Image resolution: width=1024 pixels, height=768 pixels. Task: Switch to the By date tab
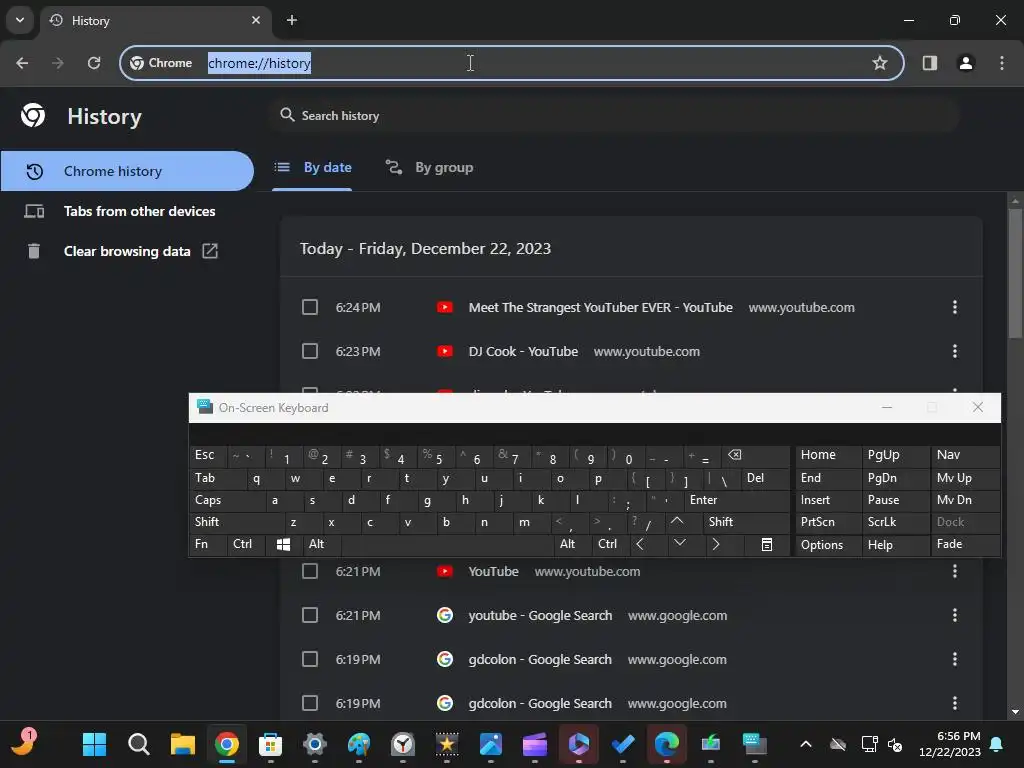312,168
